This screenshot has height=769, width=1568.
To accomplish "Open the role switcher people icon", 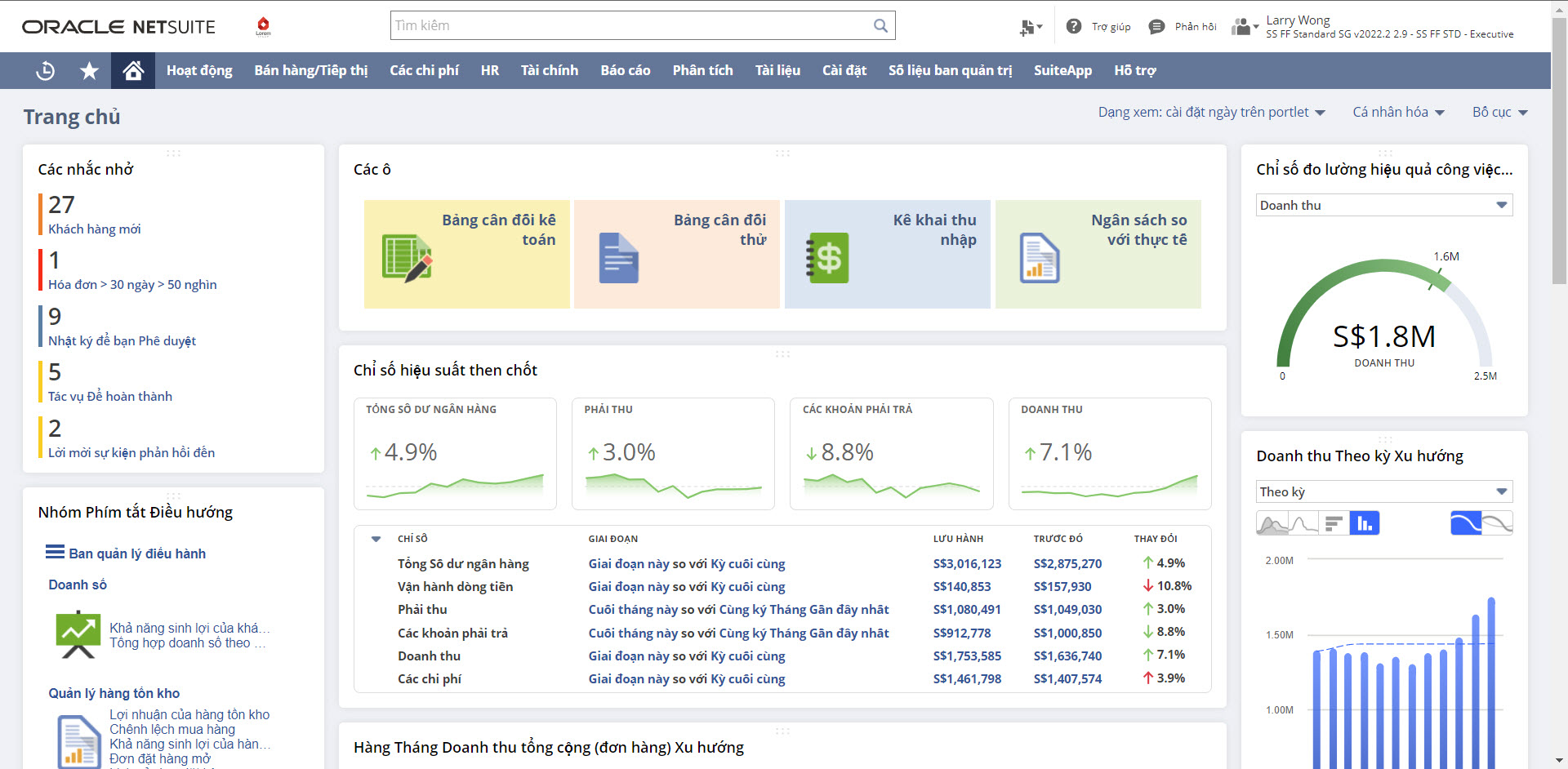I will 1245,27.
